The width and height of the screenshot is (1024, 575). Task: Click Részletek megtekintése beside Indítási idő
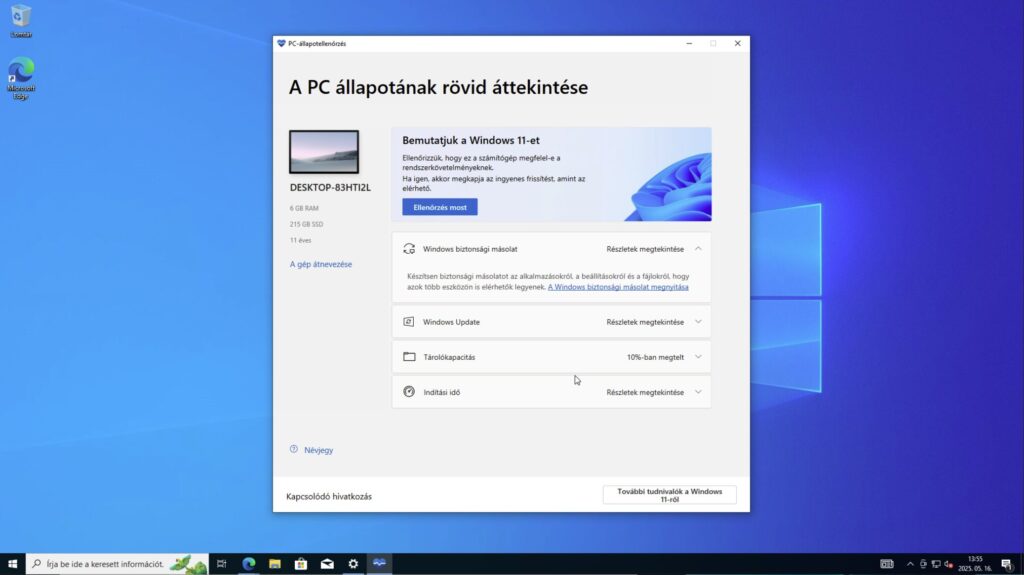645,392
